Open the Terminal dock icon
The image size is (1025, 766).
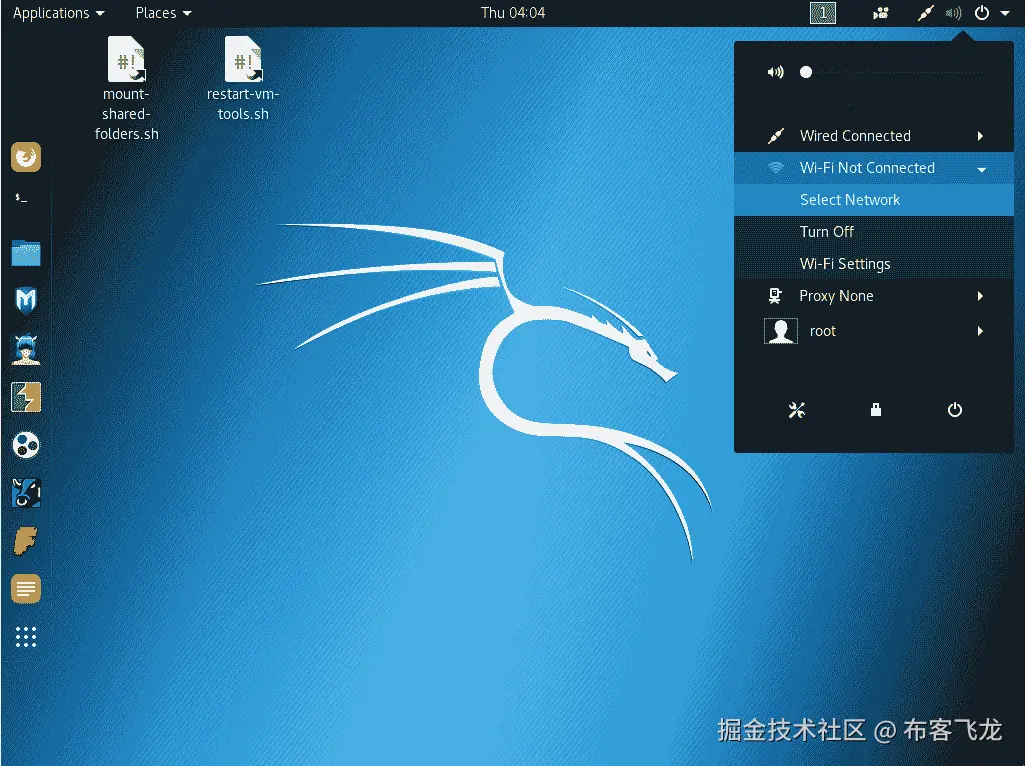22,197
